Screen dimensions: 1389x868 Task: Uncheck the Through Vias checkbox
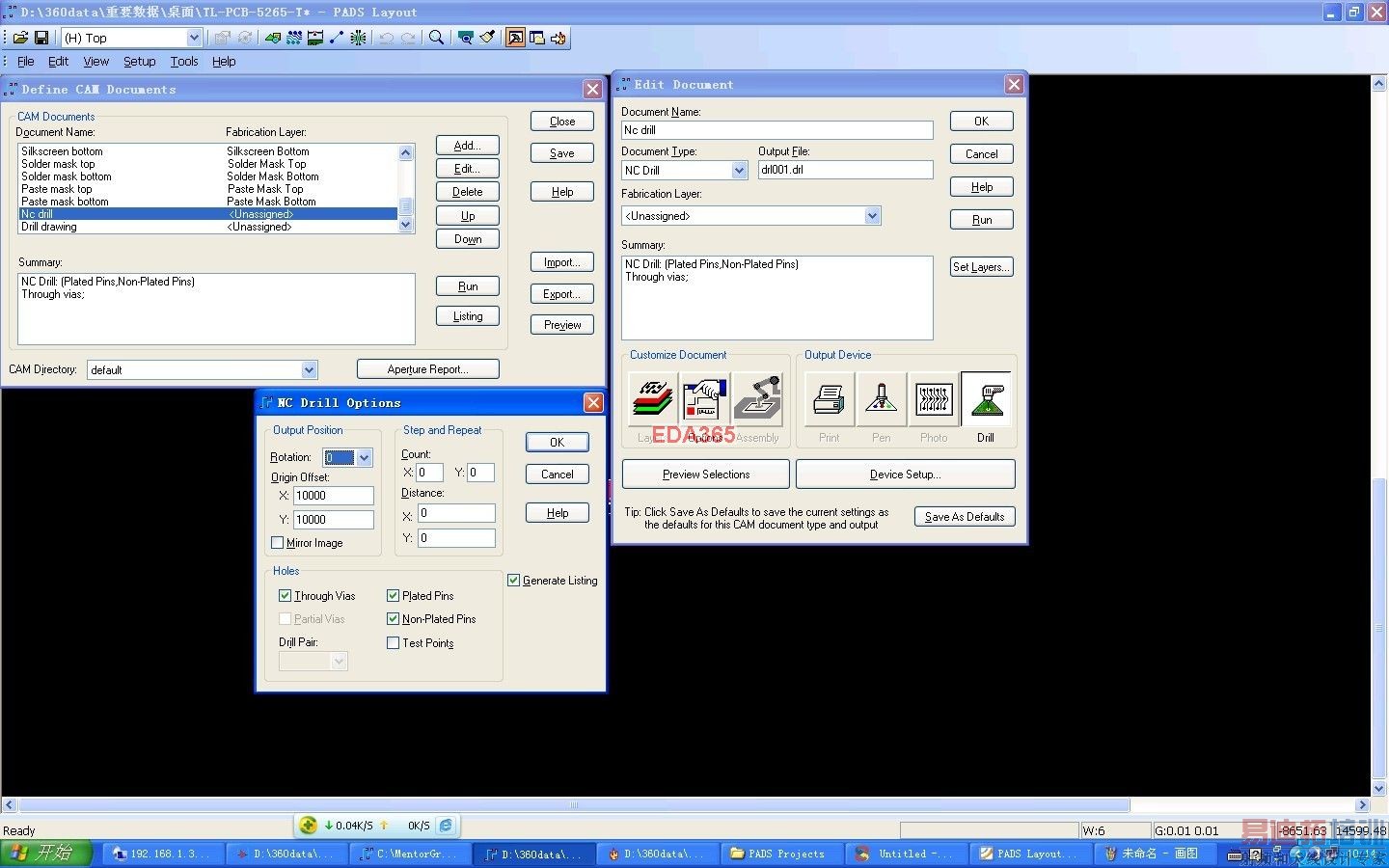[285, 596]
